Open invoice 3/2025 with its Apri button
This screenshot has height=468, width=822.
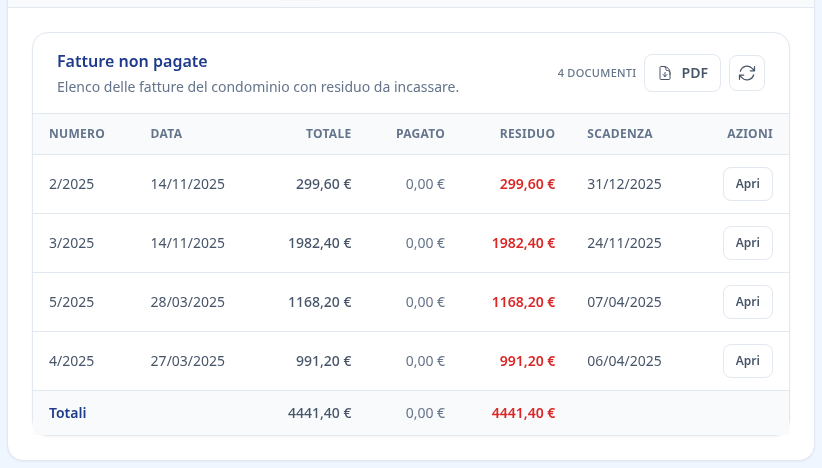point(748,243)
